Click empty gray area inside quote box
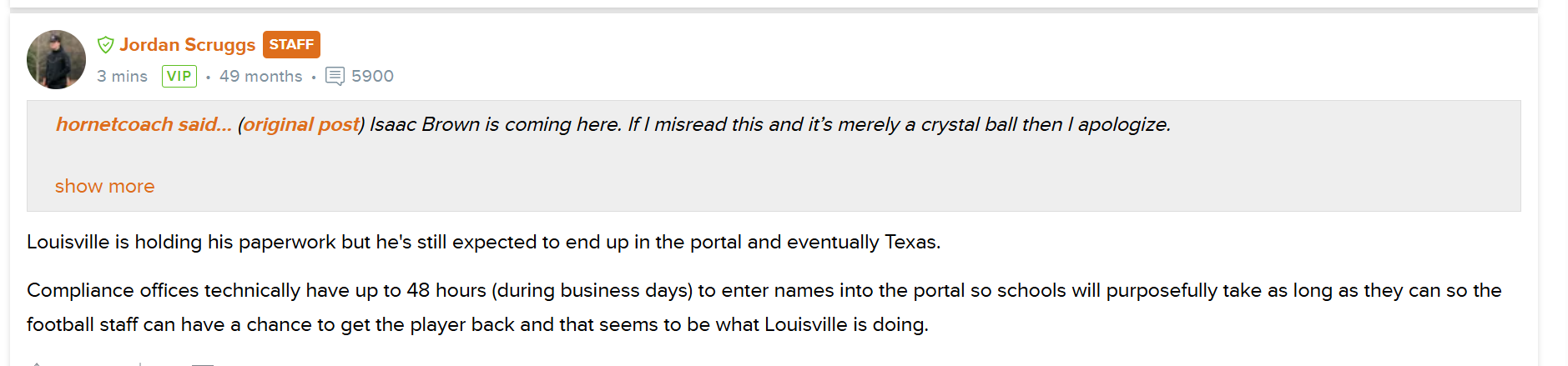 tap(834, 171)
